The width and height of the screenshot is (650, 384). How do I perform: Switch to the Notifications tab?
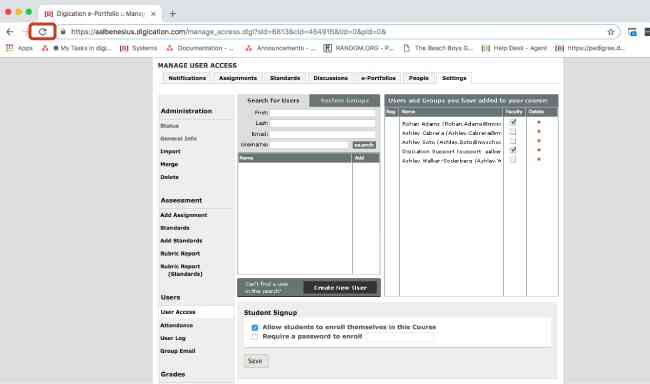(187, 78)
